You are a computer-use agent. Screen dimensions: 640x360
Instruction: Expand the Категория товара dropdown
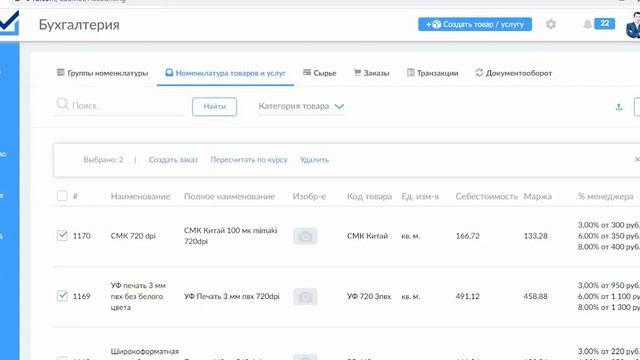[301, 106]
